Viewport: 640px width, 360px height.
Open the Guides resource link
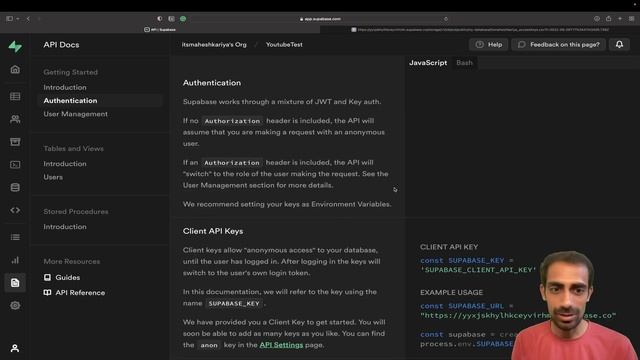(x=62, y=278)
